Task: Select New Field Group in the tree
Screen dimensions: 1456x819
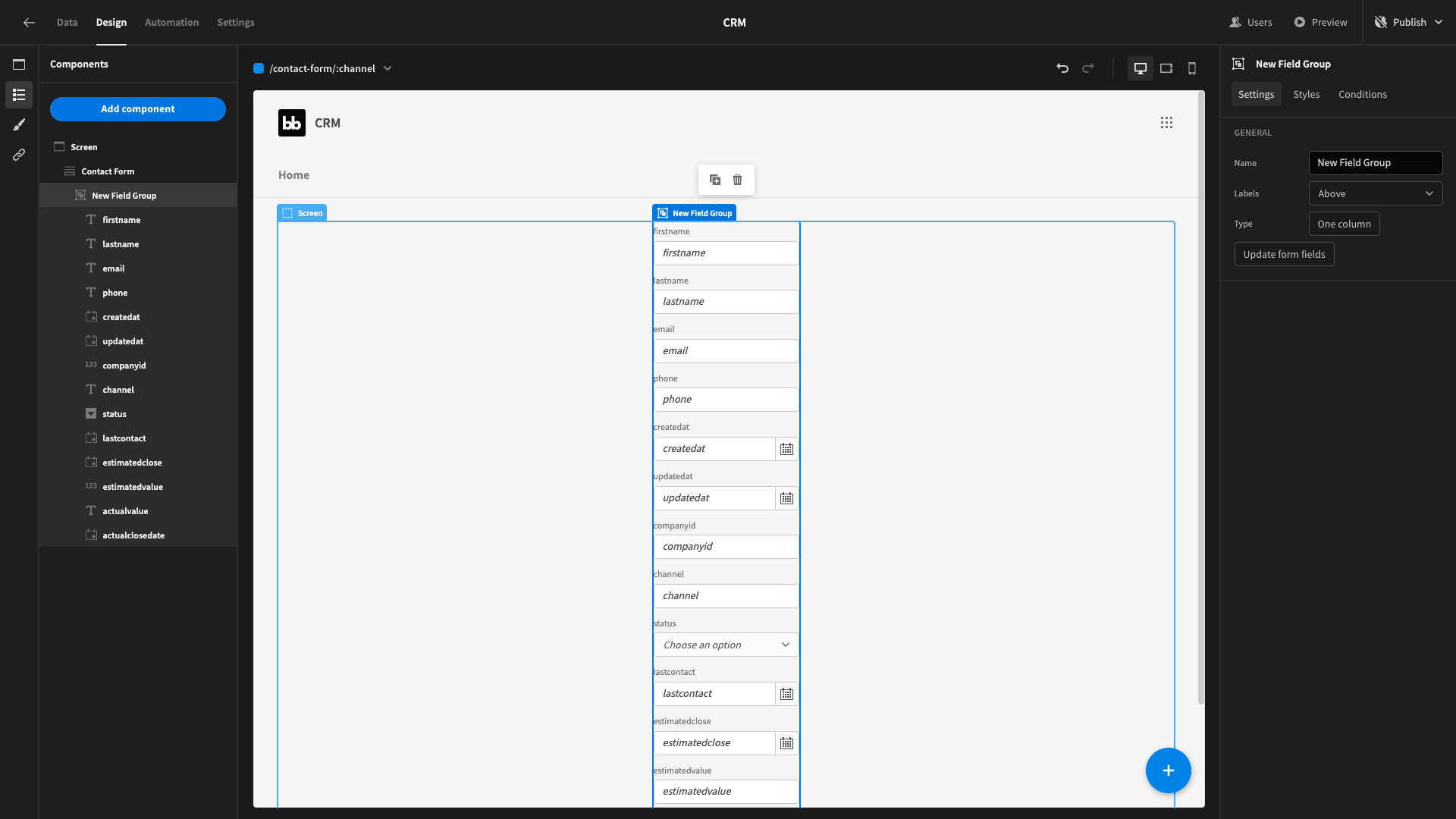Action: click(x=138, y=196)
